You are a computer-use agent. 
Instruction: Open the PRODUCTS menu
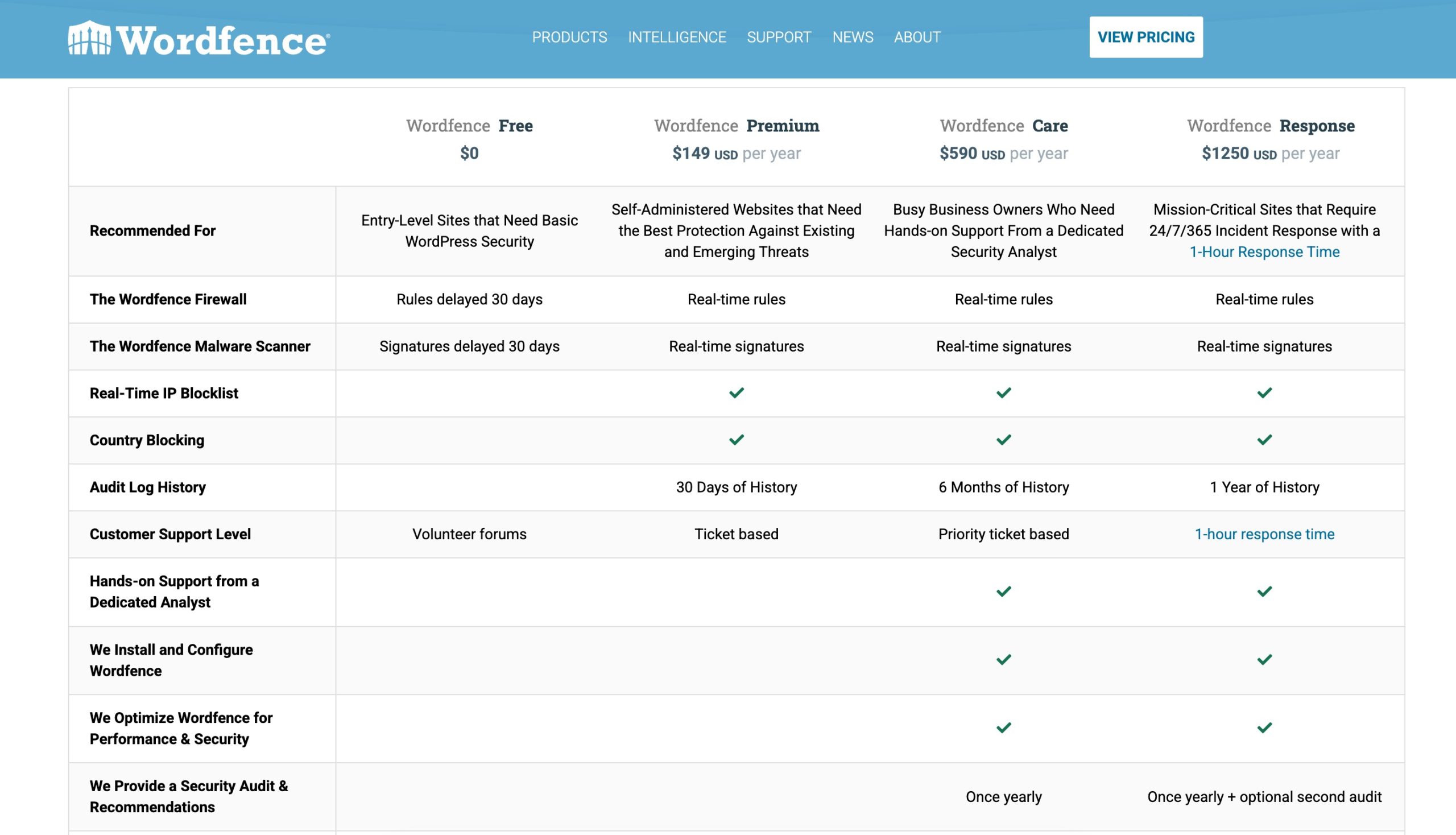[569, 38]
